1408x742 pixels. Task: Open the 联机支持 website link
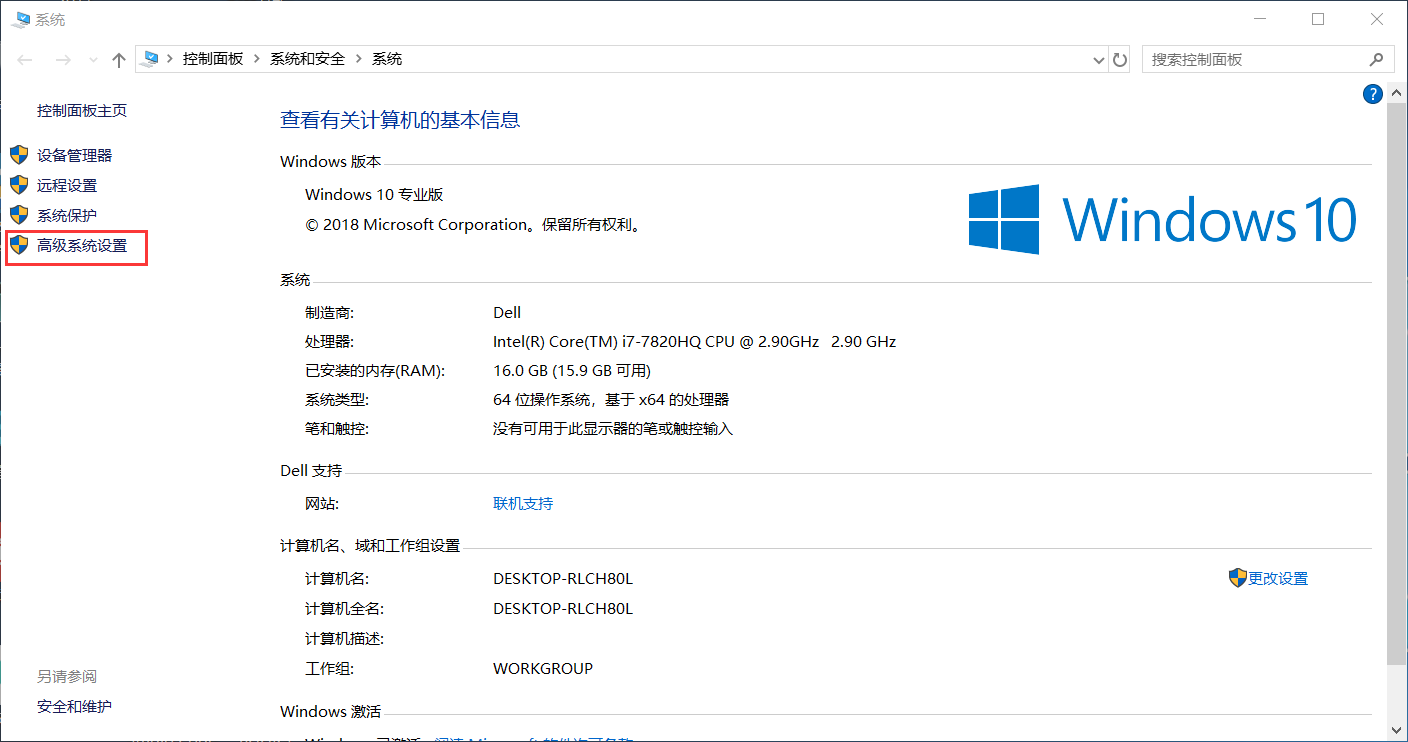(x=523, y=503)
